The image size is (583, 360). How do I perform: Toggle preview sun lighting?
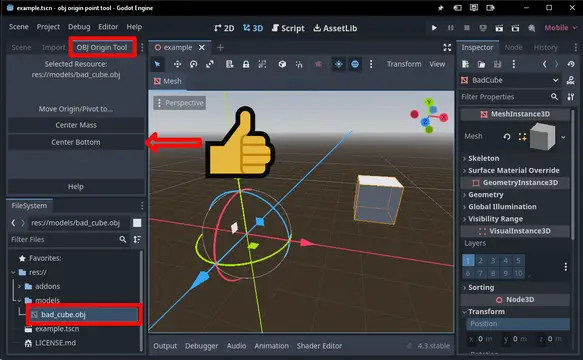tap(338, 64)
